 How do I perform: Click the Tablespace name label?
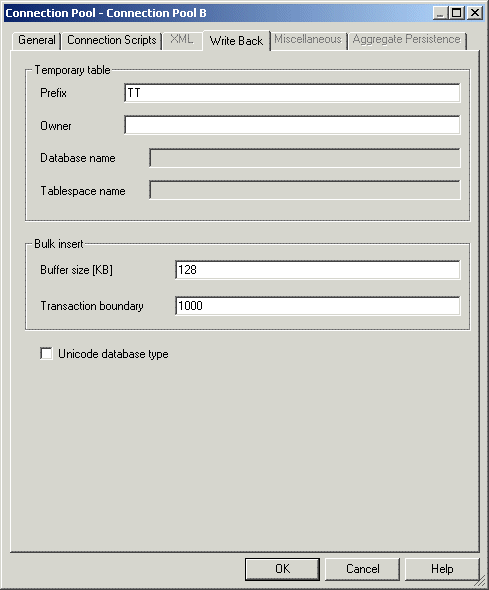83,191
